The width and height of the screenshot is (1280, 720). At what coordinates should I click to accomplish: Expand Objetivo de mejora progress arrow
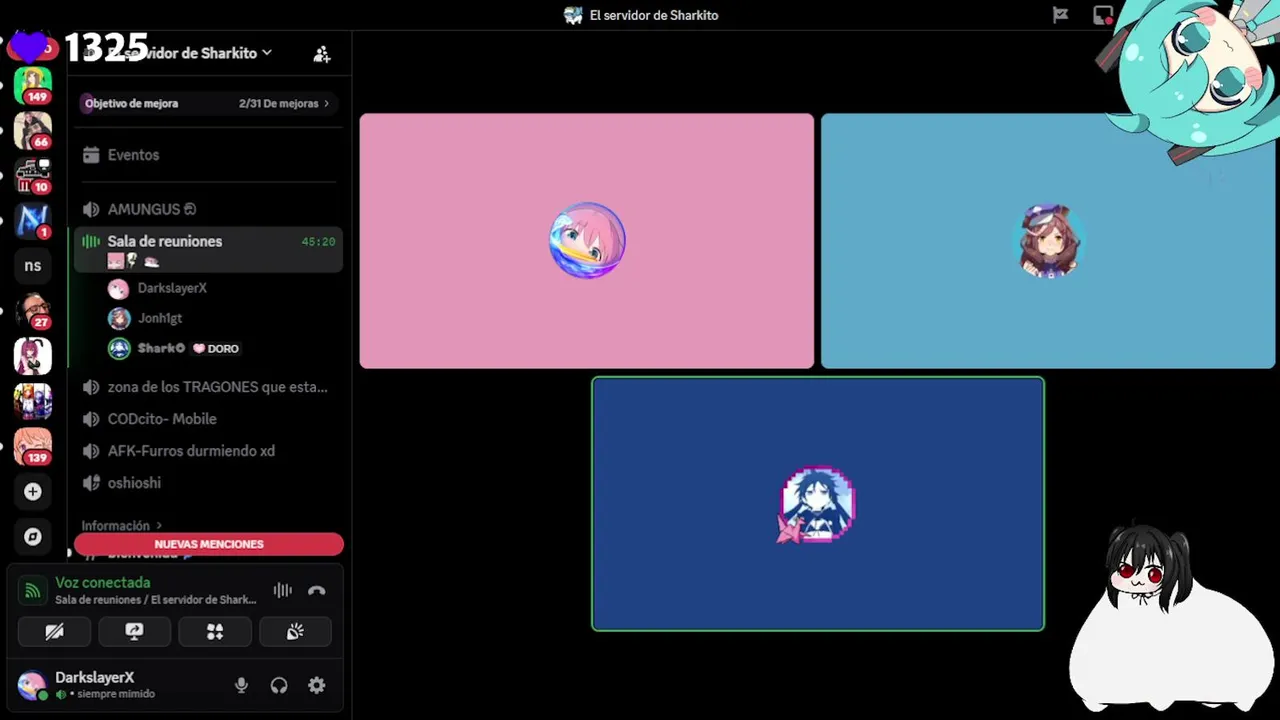326,103
